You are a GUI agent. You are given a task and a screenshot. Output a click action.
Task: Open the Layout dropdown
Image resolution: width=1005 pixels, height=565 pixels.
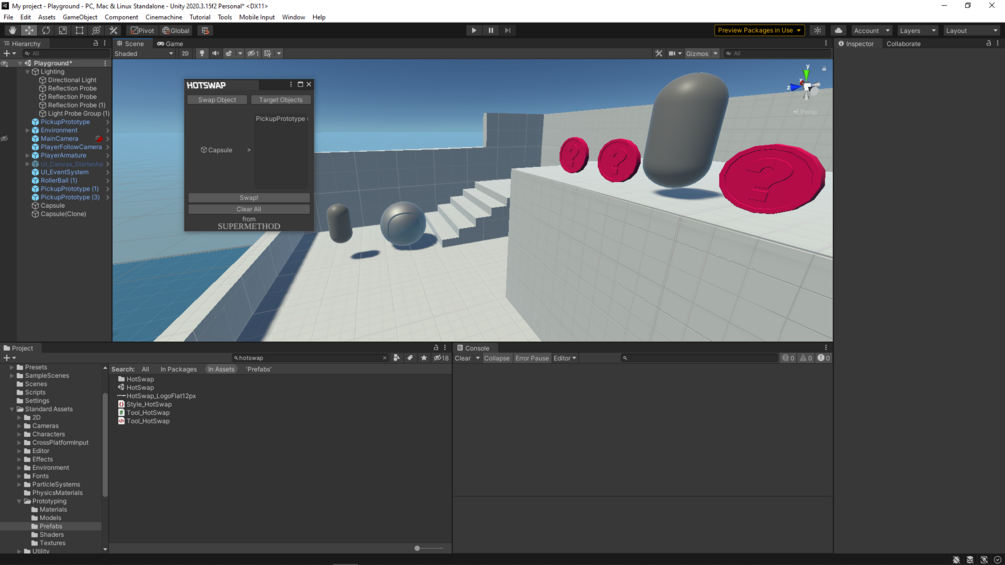(972, 30)
